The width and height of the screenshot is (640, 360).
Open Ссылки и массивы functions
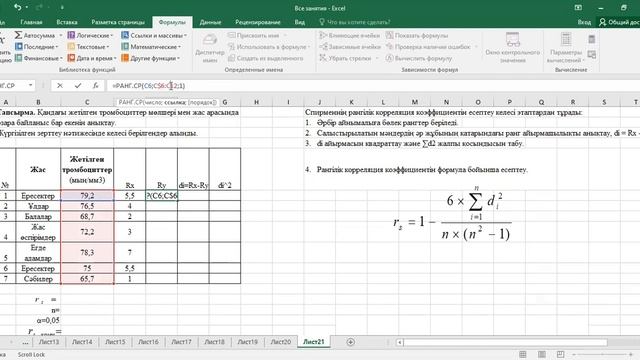[x=154, y=36]
